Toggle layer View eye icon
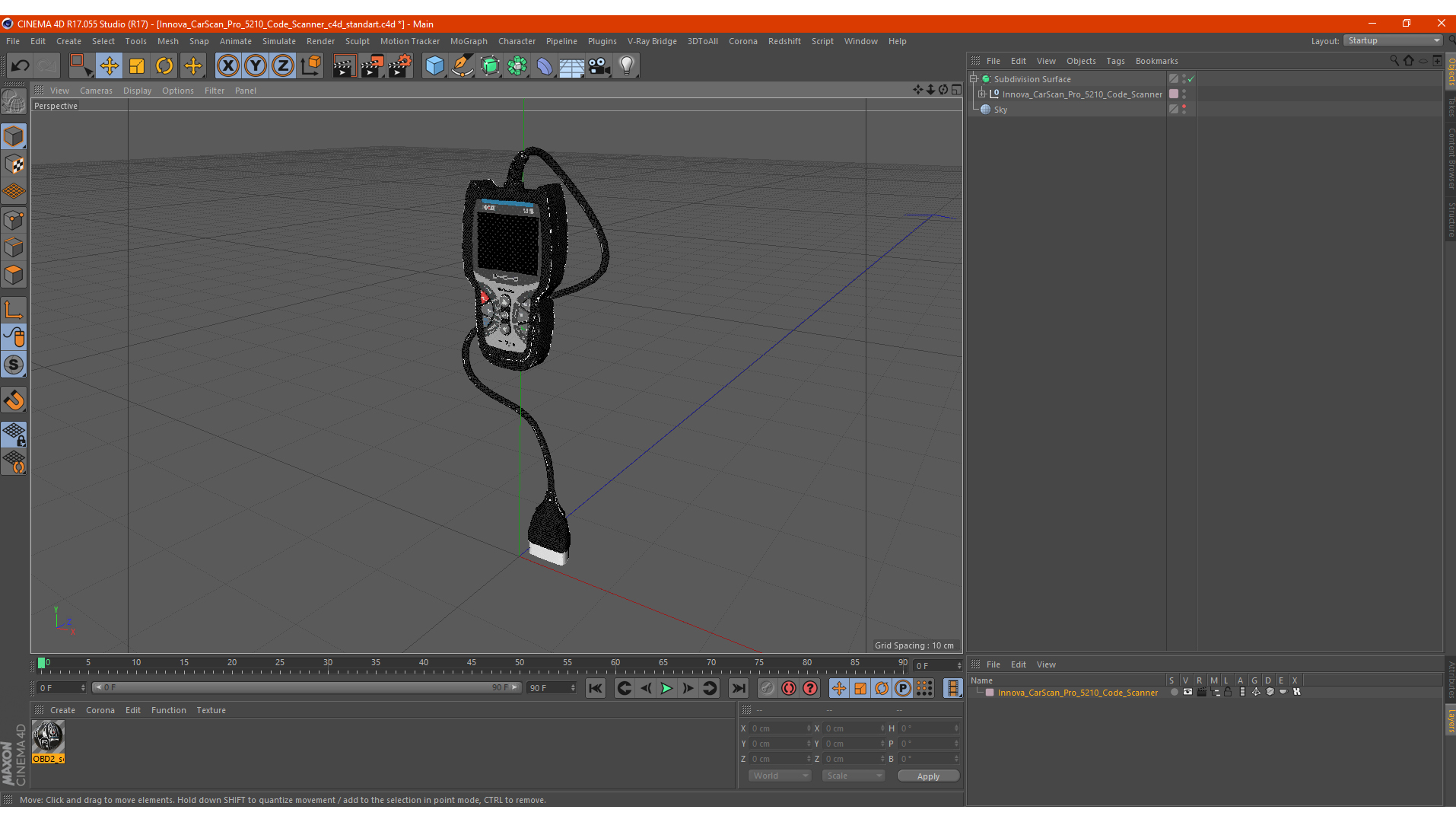Viewport: 1456px width, 822px height. [x=1187, y=693]
